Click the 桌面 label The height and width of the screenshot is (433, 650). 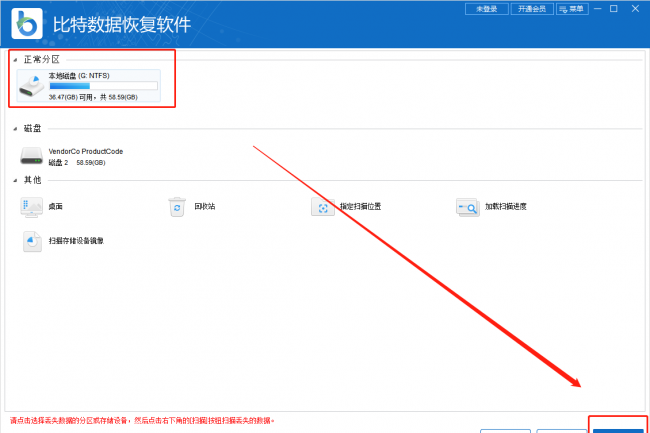pos(56,206)
